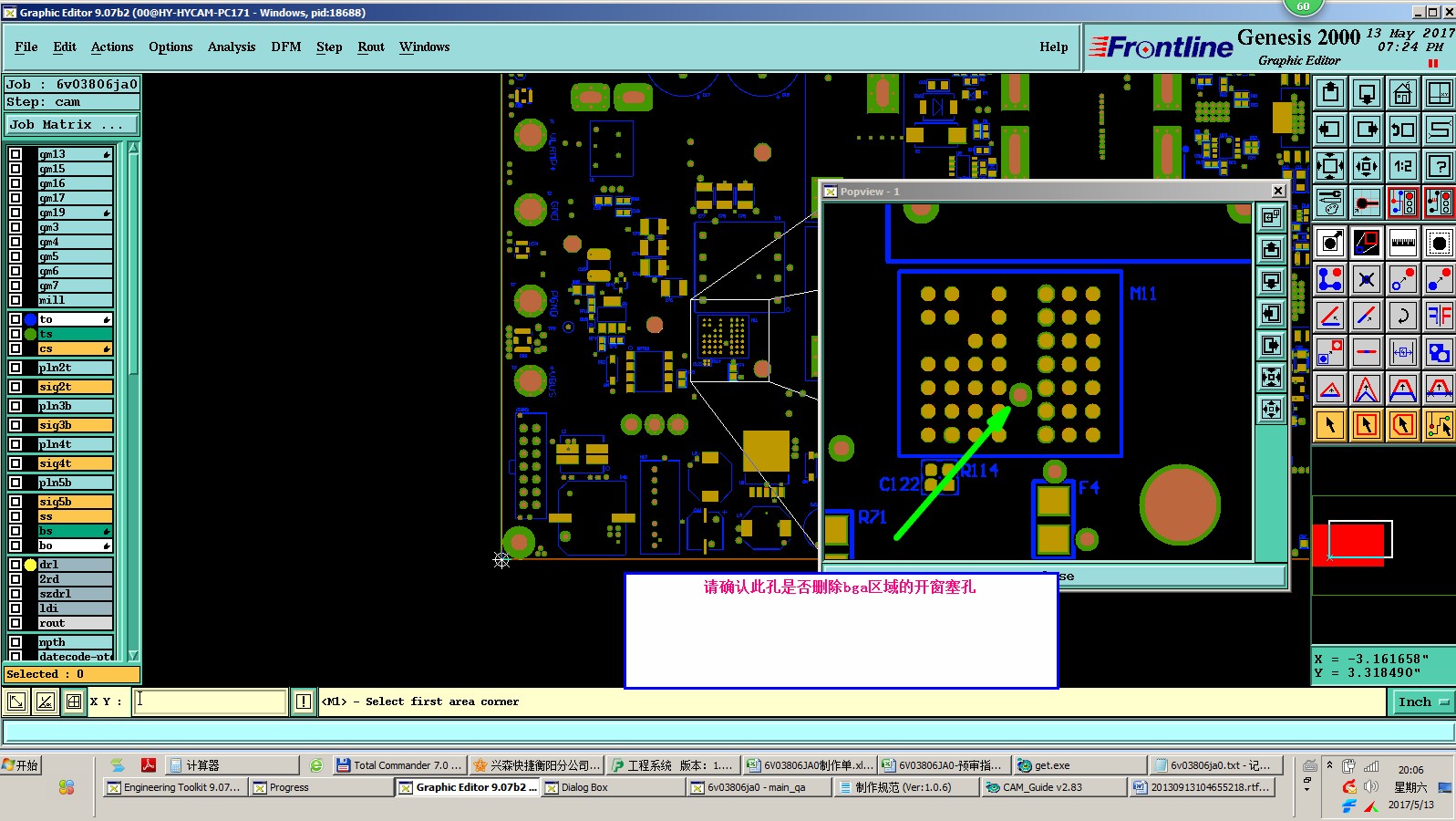Open Engineering Toolkit from the taskbar
Viewport: 1456px width, 821px height.
(174, 787)
